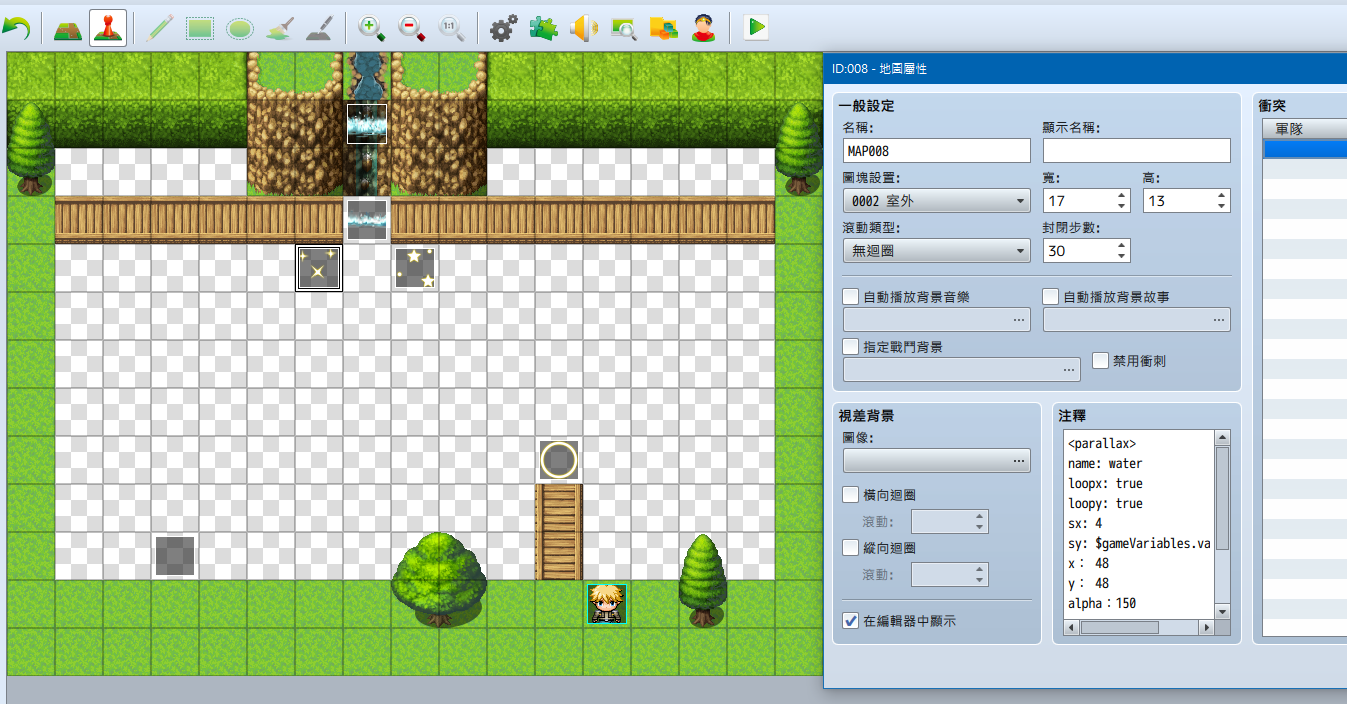Image resolution: width=1347 pixels, height=704 pixels.
Task: Open the Event Searcher icon
Action: point(623,28)
